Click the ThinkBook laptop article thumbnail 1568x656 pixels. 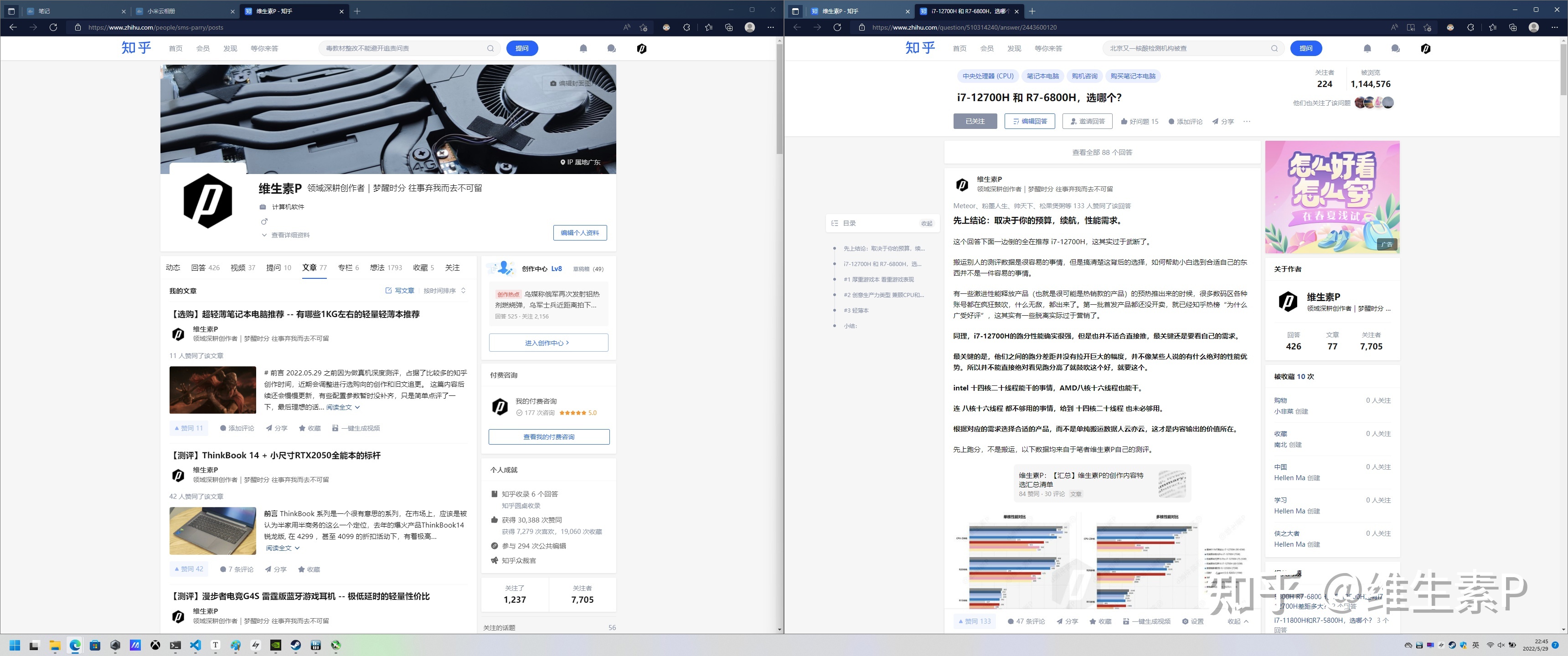point(212,531)
